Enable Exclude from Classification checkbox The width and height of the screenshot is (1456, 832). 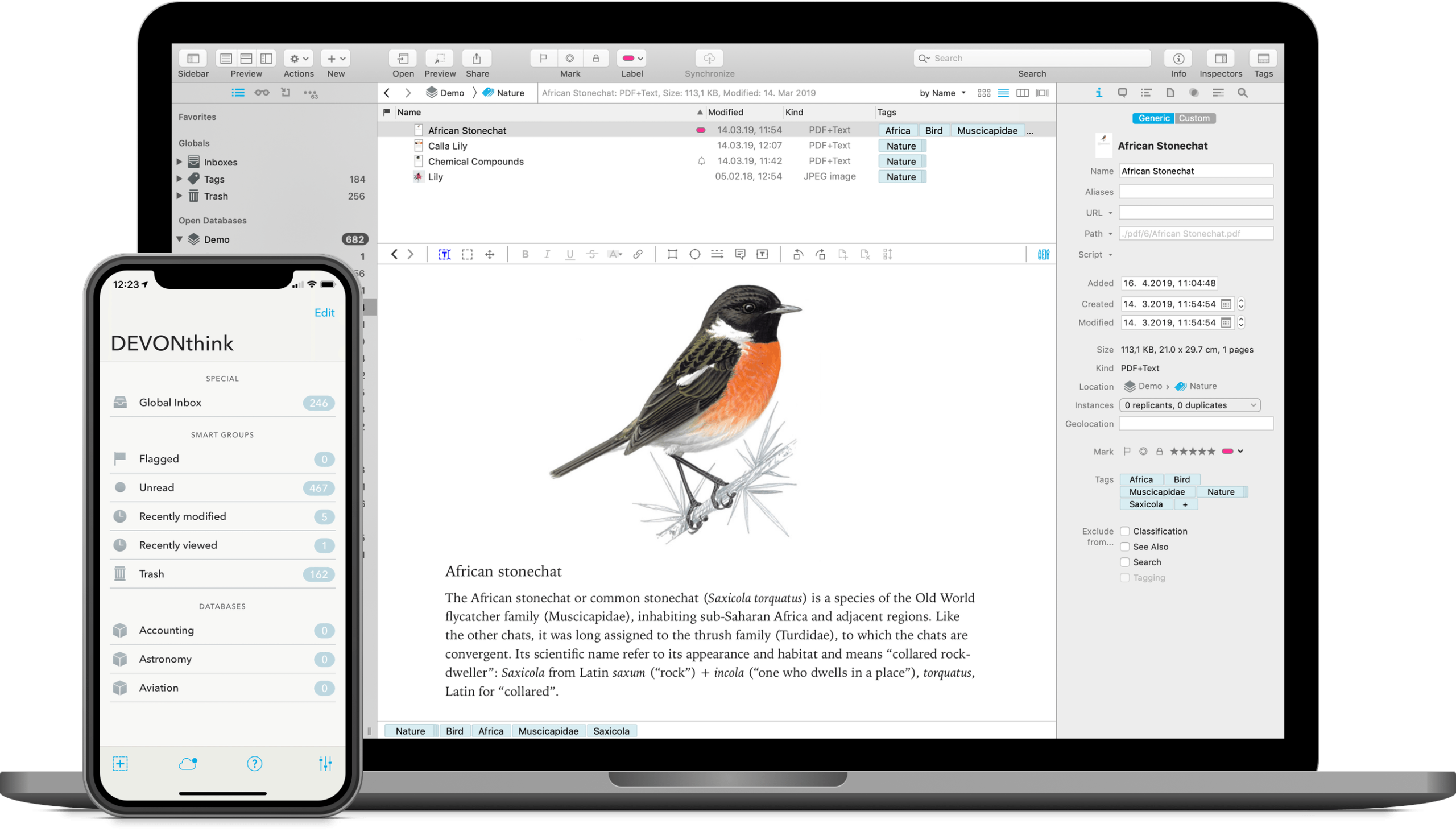(1124, 531)
